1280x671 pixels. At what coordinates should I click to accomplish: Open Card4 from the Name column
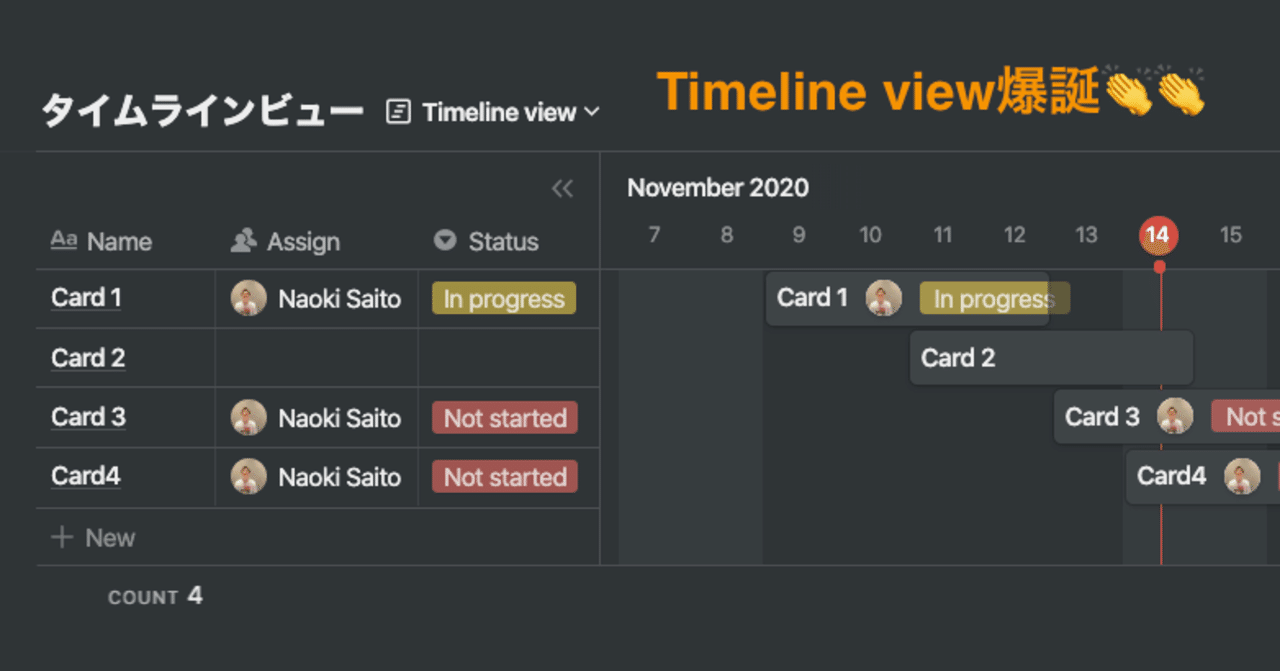coord(86,476)
